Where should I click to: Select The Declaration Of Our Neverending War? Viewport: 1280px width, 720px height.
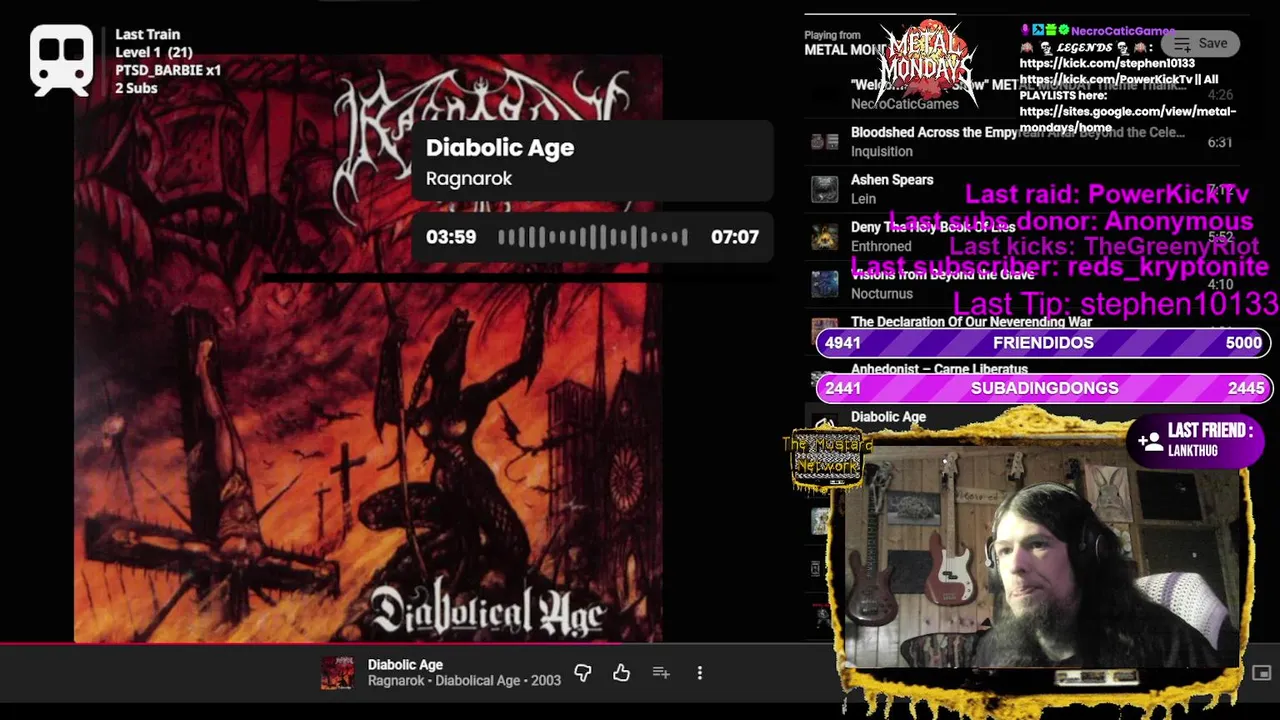pos(971,322)
